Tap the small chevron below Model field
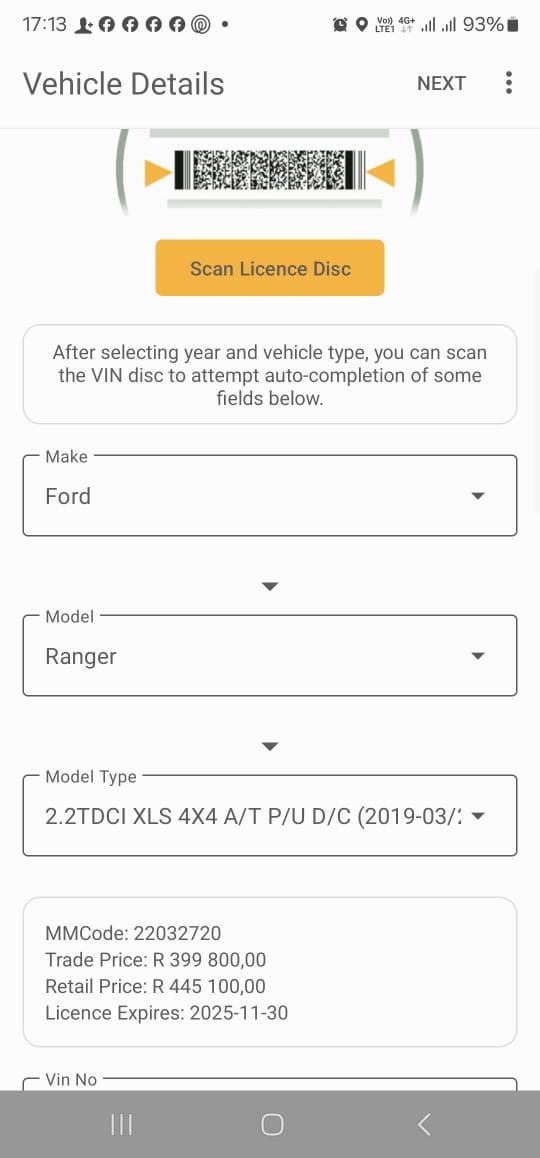This screenshot has width=540, height=1158. coord(270,747)
